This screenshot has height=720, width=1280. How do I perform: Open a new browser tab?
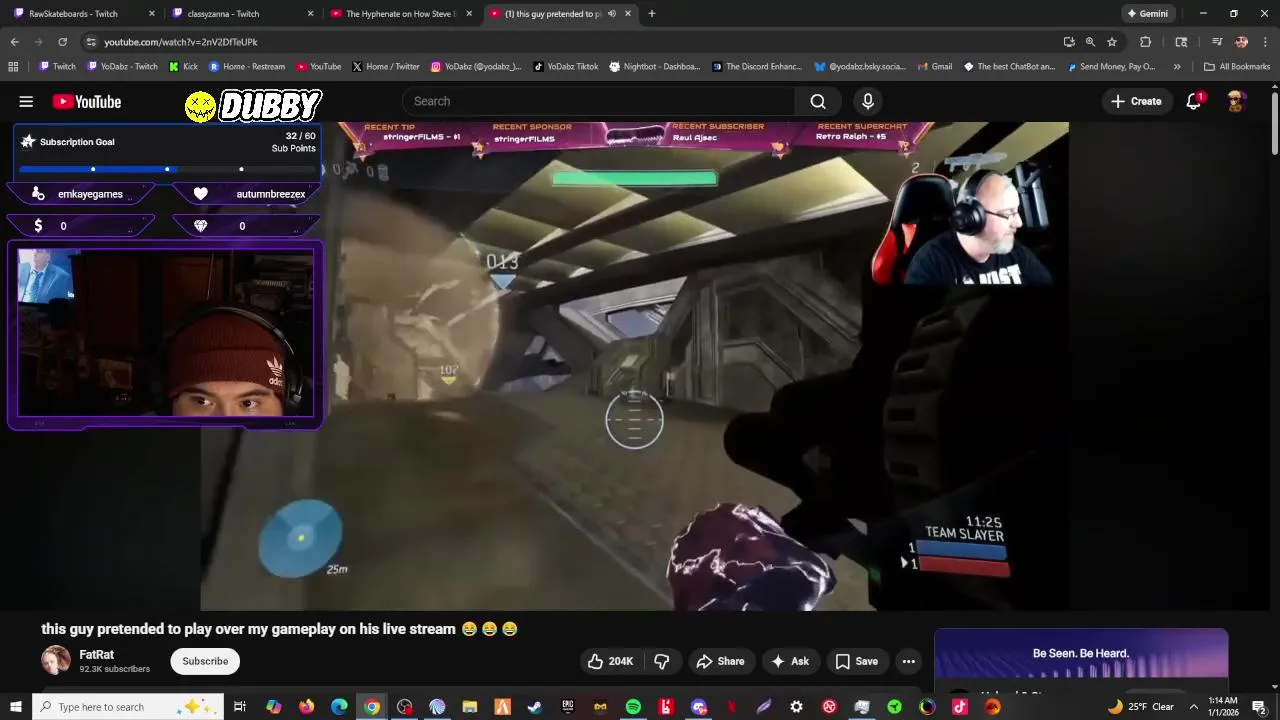pyautogui.click(x=652, y=14)
